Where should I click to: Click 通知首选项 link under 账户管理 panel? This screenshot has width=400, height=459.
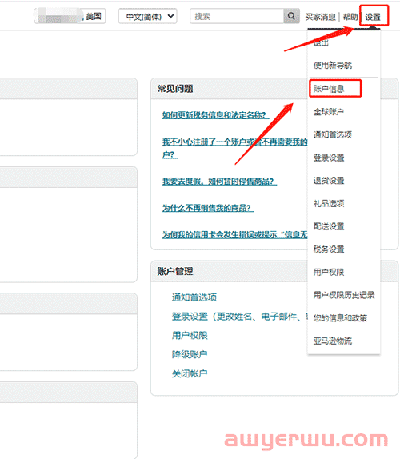[194, 297]
